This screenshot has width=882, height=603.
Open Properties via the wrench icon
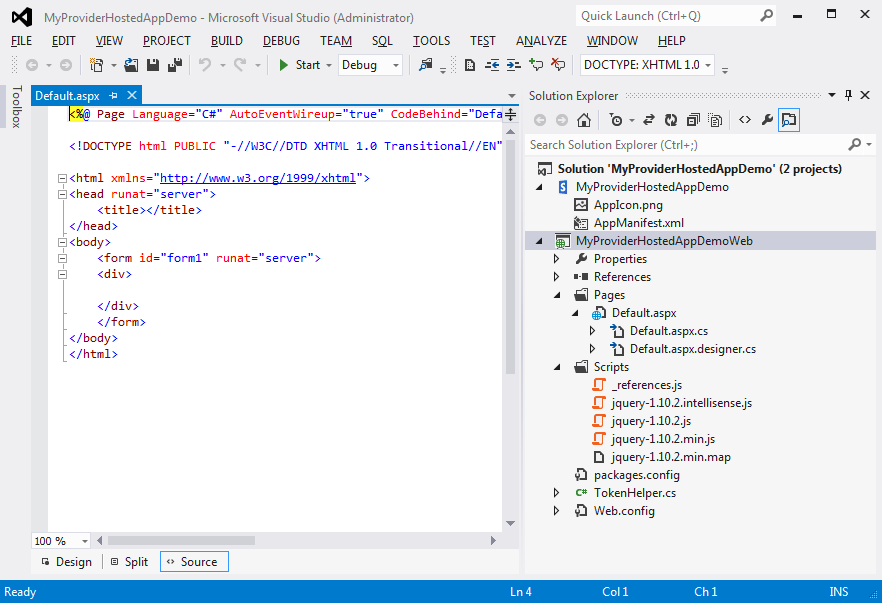coord(767,120)
